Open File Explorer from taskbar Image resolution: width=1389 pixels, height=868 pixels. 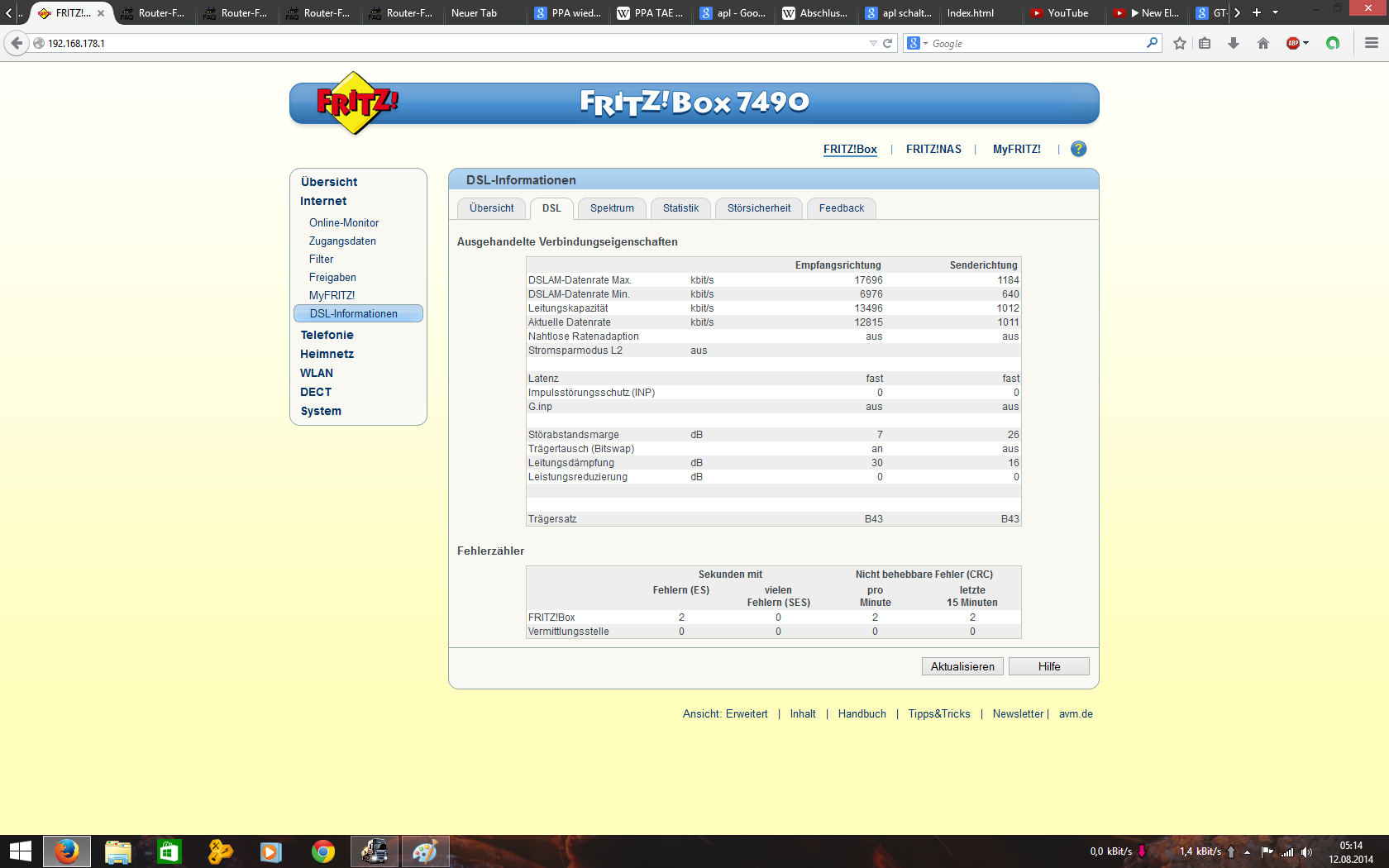click(118, 851)
